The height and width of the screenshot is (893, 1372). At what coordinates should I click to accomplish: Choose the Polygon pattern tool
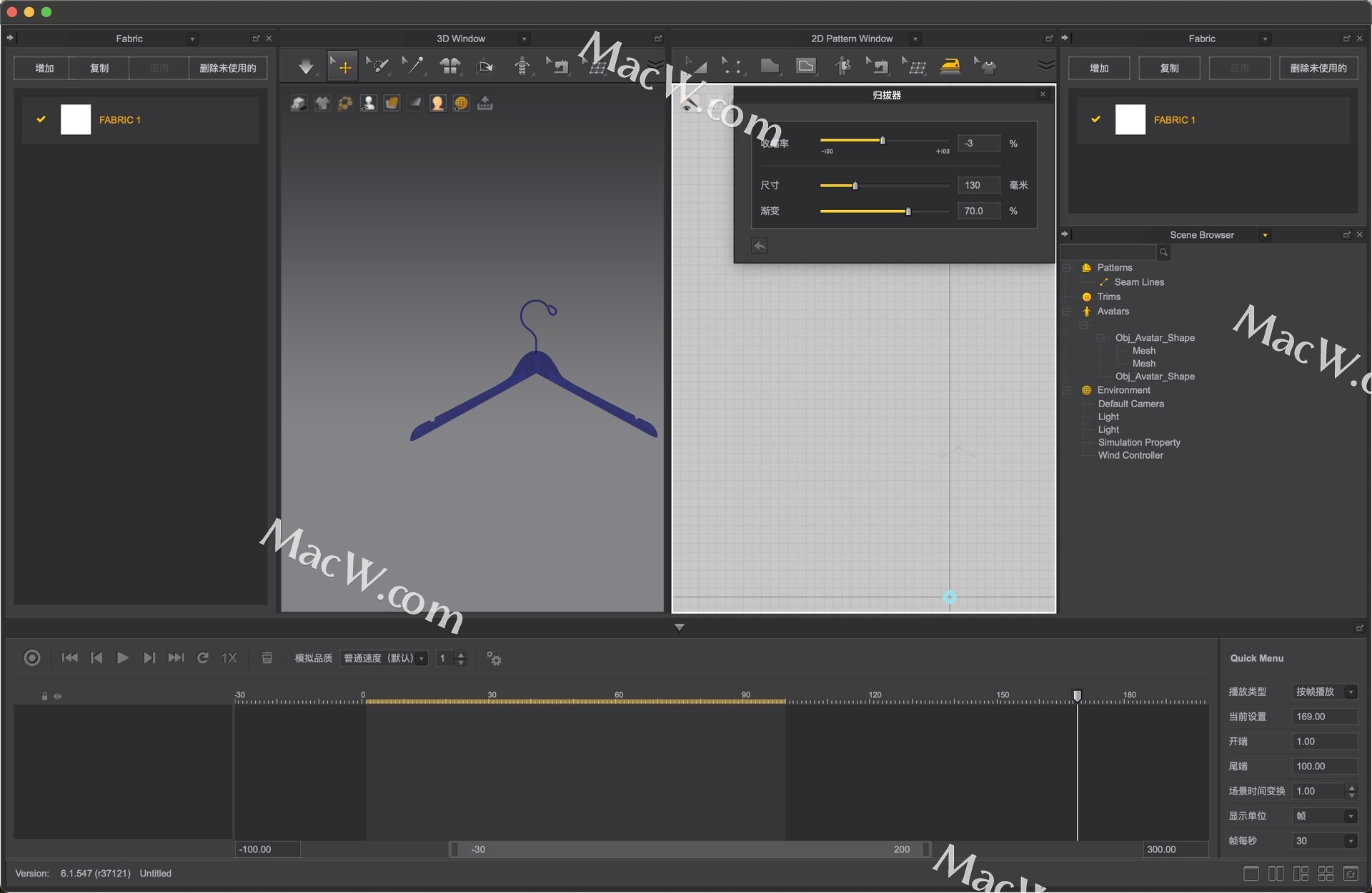770,66
